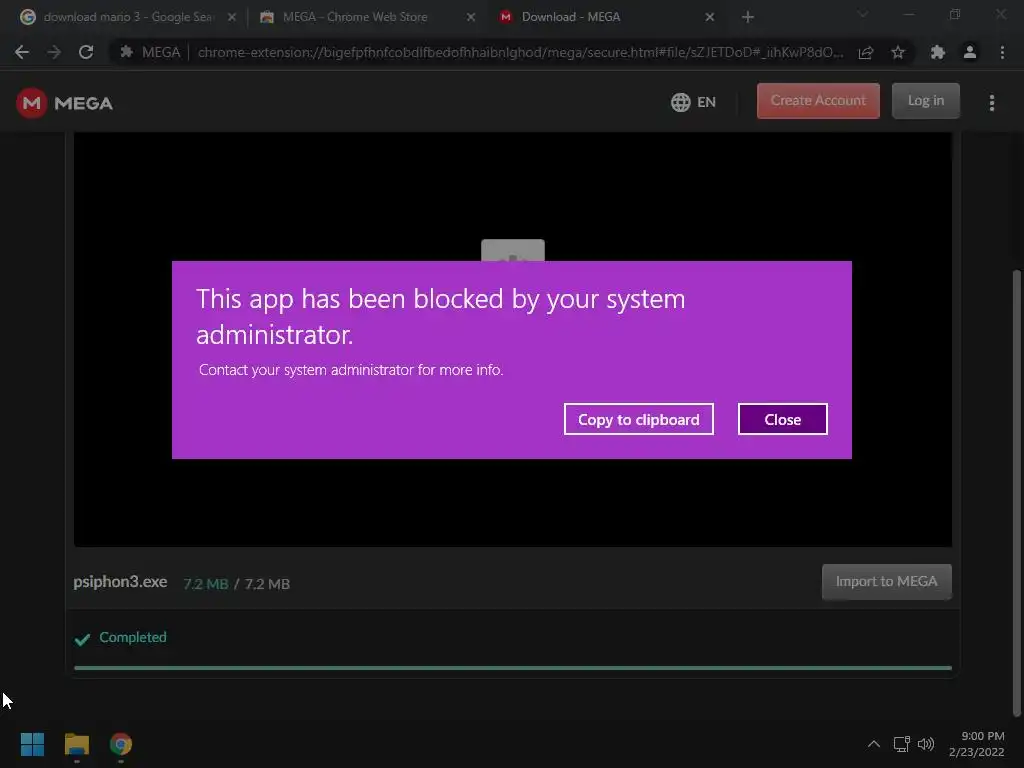
Task: Open Chrome's three-dot menu
Action: click(1002, 52)
